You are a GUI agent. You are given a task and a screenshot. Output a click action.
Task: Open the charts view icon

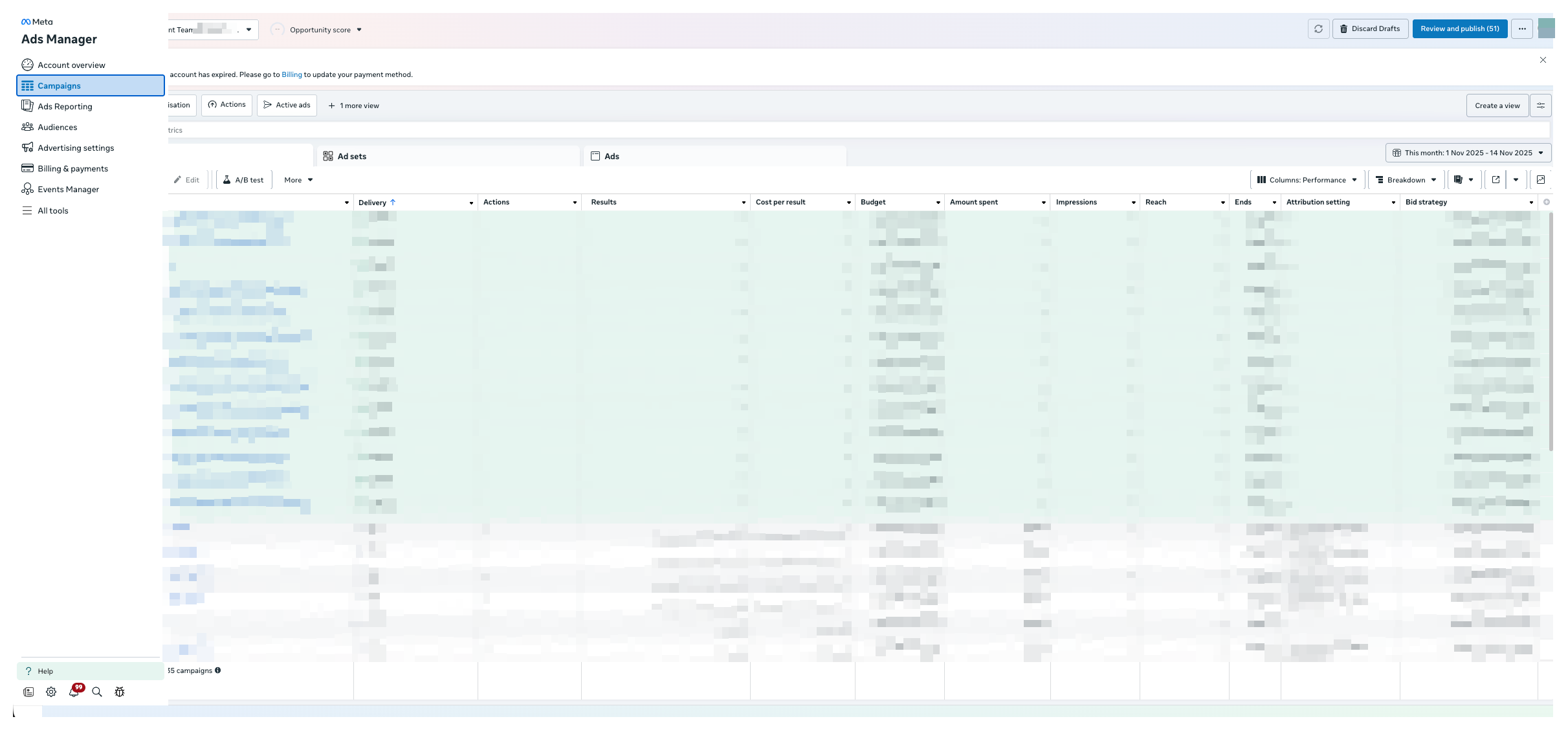click(x=1541, y=180)
